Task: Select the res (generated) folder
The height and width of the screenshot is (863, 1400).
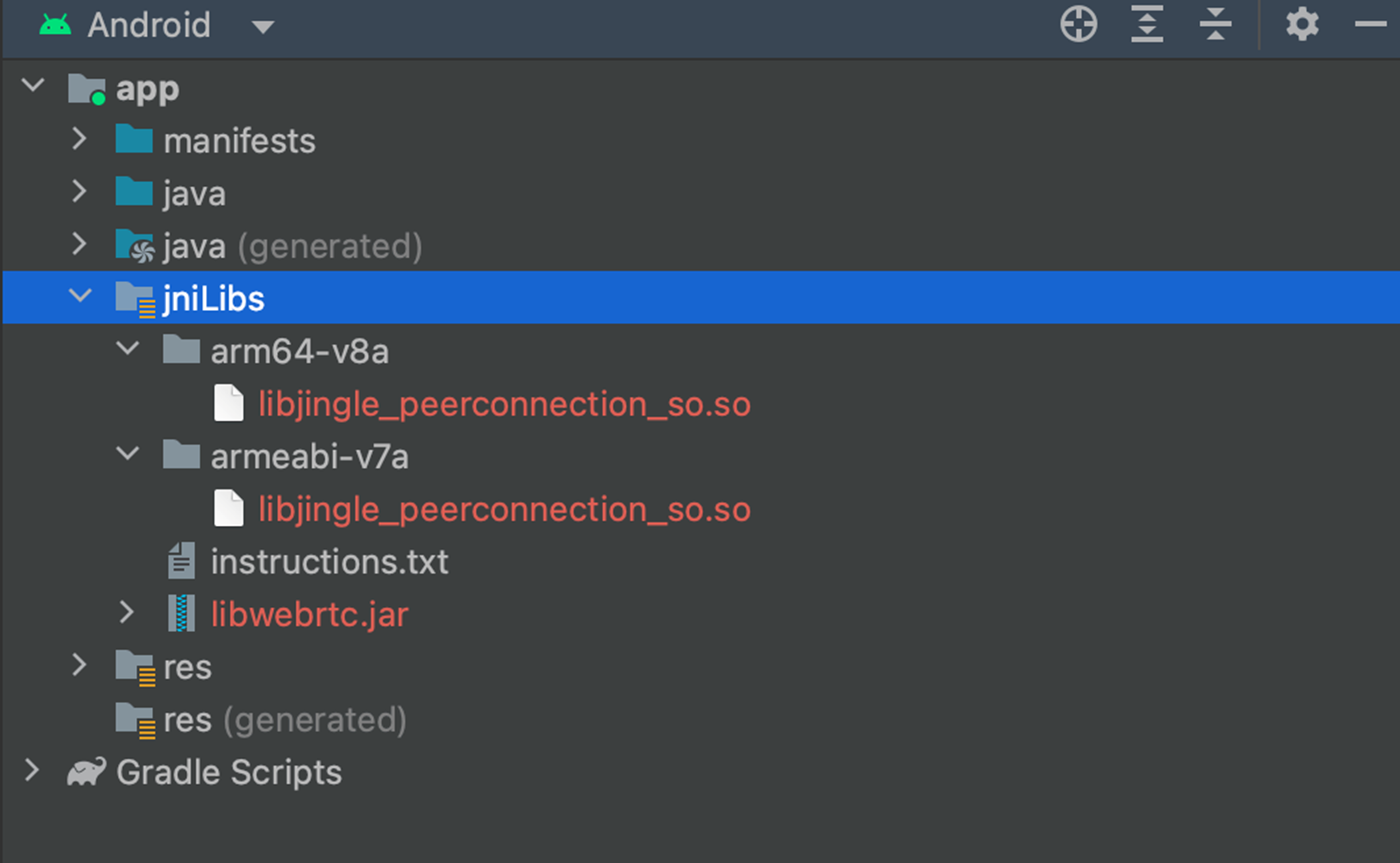Action: pyautogui.click(x=284, y=720)
